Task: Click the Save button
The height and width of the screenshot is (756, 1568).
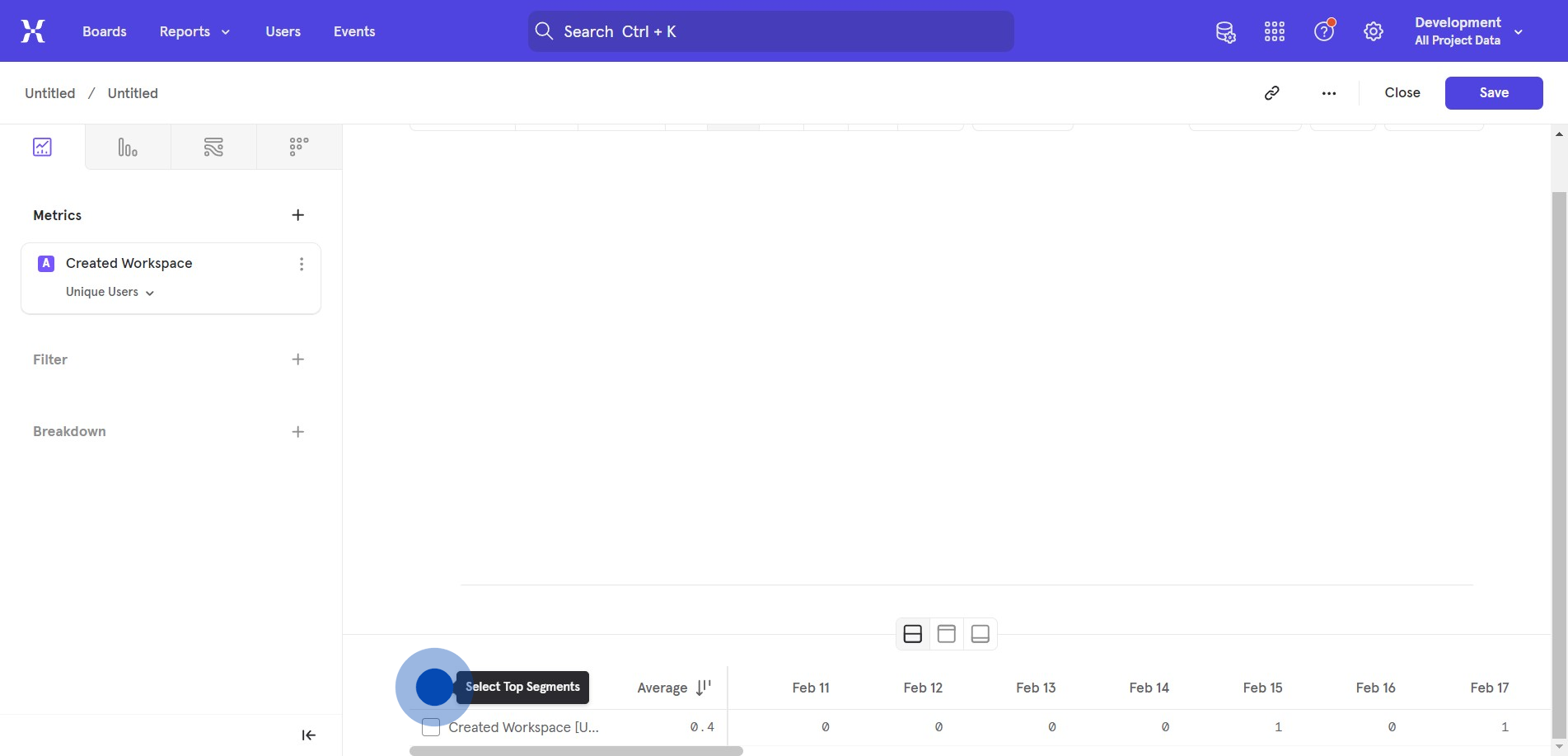Action: pos(1493,93)
